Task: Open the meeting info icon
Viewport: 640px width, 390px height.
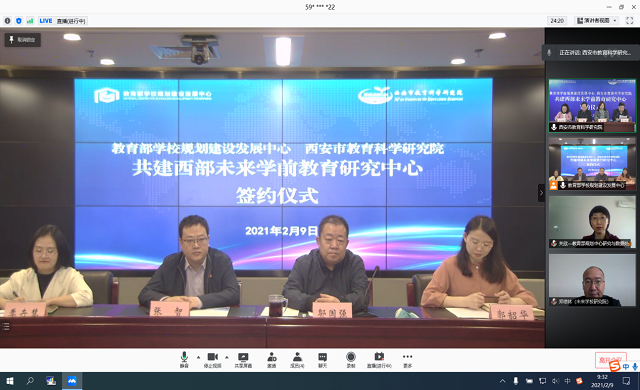Action: point(7,21)
